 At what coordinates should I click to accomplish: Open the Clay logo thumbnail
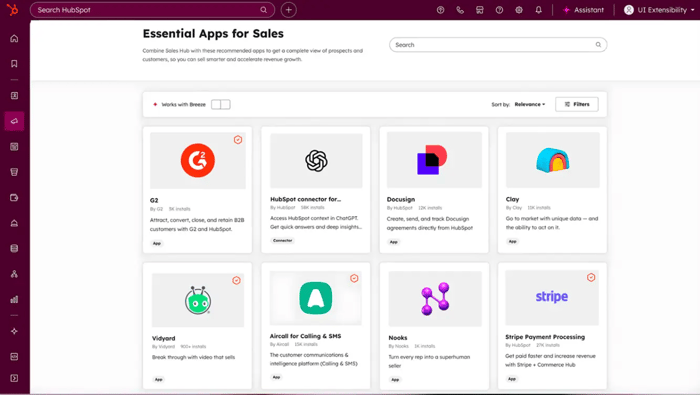point(553,160)
